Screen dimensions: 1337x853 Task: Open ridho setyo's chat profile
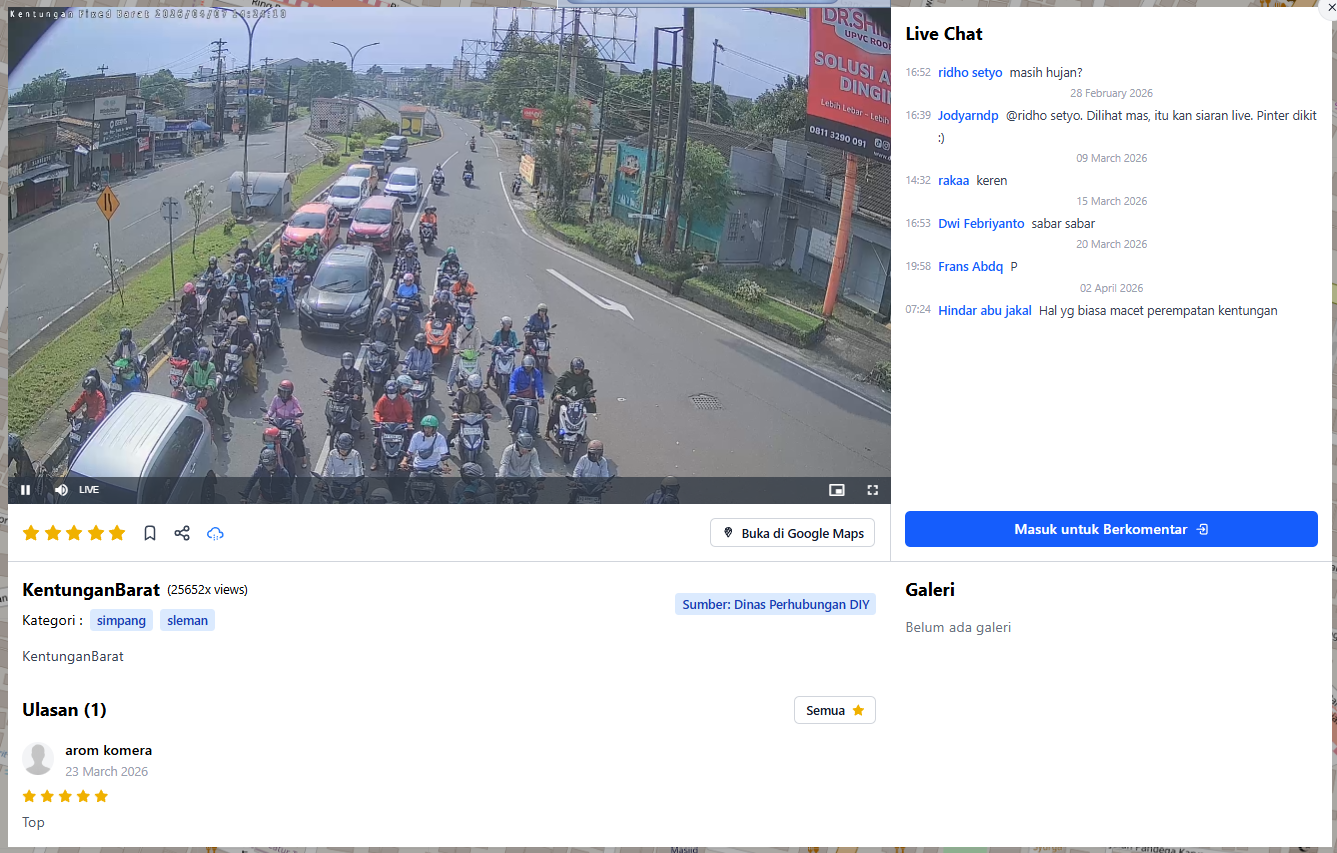point(969,72)
